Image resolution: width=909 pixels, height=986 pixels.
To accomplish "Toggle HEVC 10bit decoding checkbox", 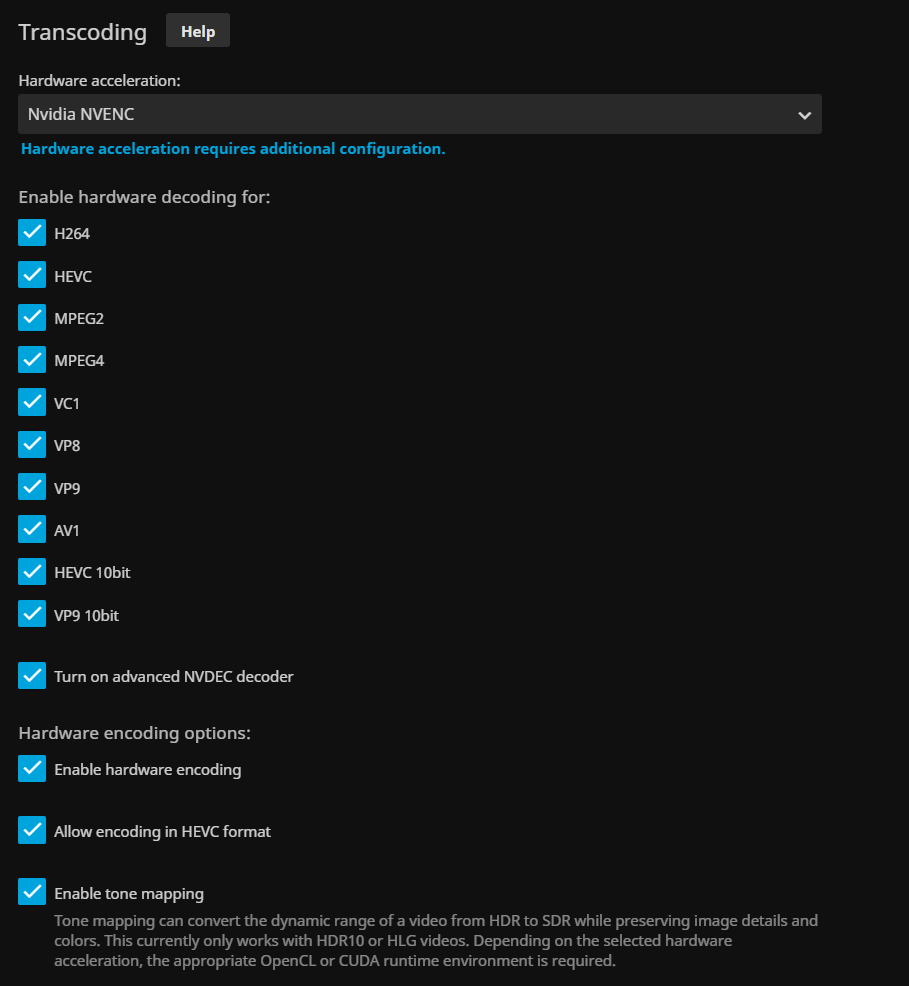I will click(32, 572).
